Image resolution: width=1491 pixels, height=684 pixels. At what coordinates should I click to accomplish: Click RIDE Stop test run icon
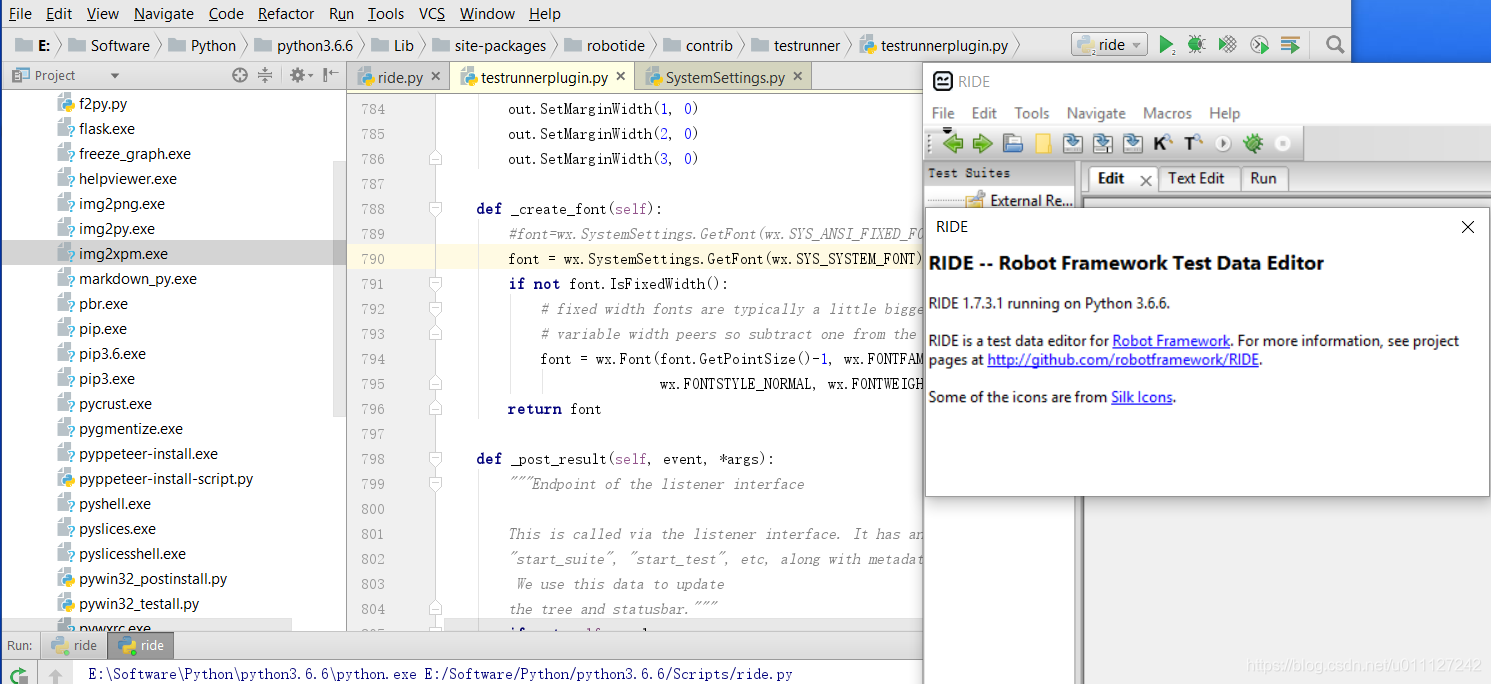pos(1282,143)
